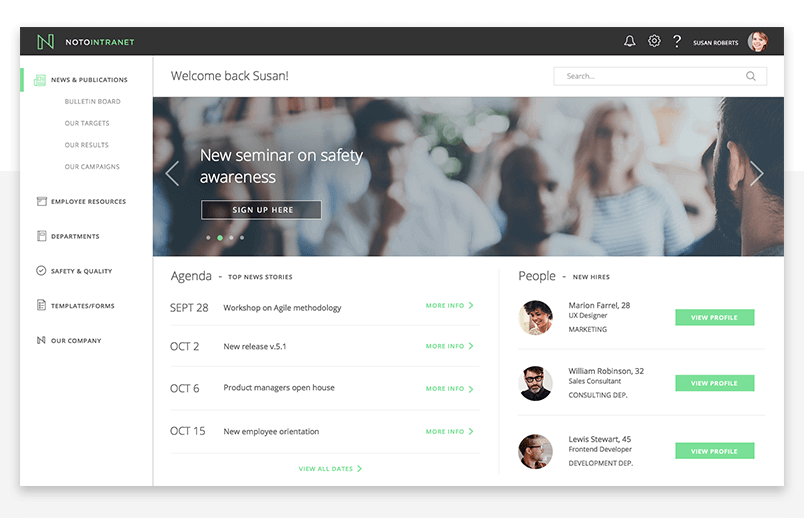Select second green carousel dot
Screen dimensions: 804x518
click(x=220, y=237)
